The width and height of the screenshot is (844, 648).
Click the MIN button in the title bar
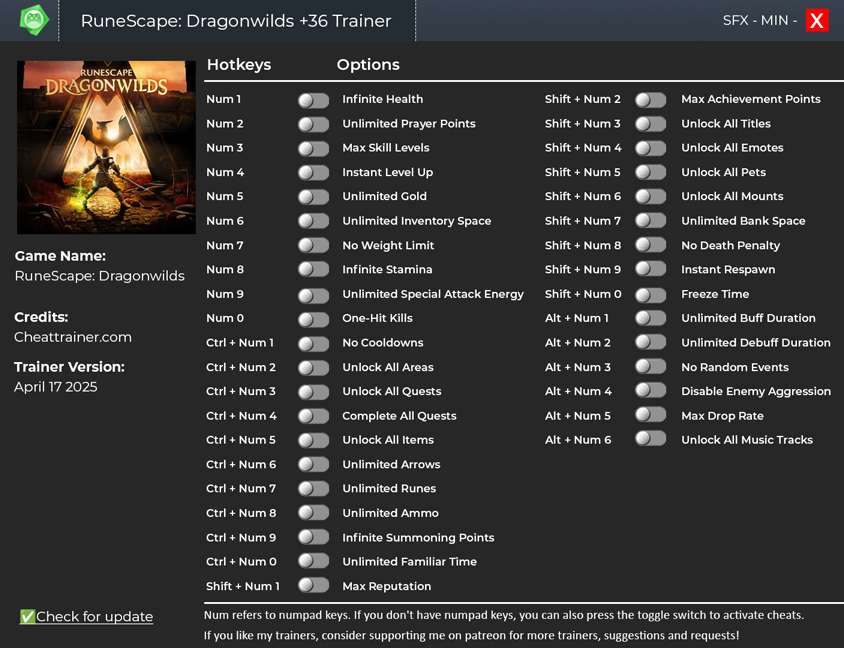pyautogui.click(x=775, y=20)
